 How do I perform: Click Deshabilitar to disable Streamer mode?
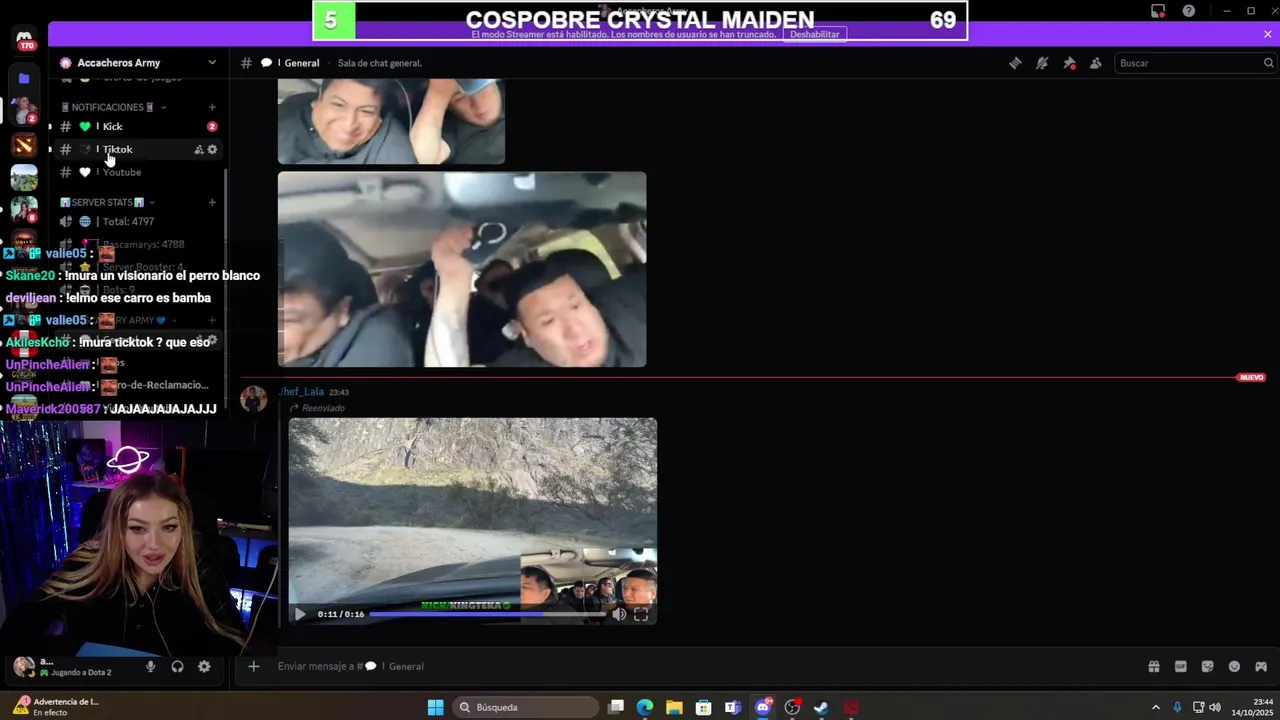[815, 34]
